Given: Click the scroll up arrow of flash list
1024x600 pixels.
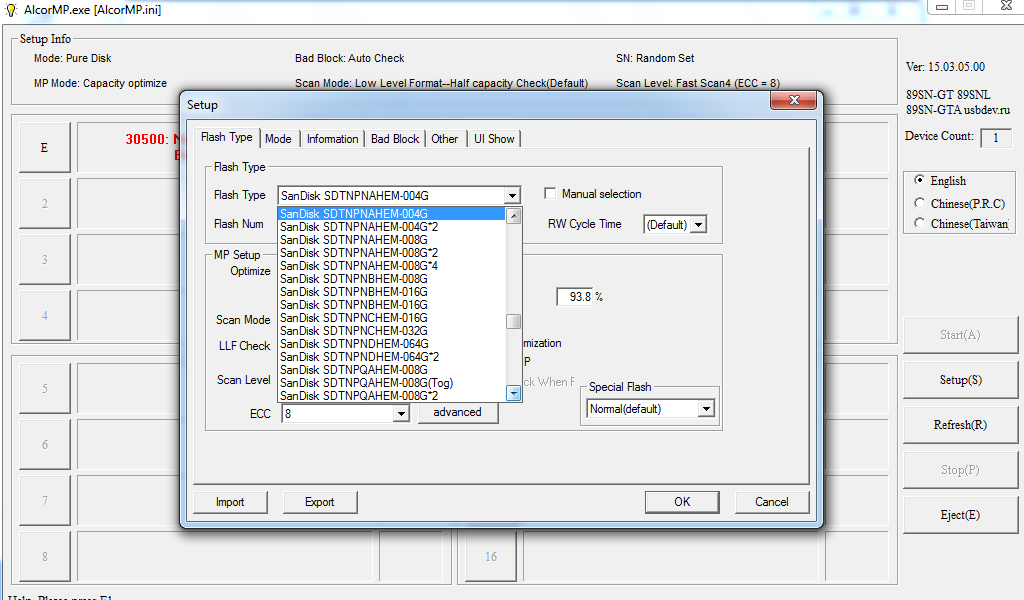Looking at the screenshot, I should pyautogui.click(x=514, y=216).
